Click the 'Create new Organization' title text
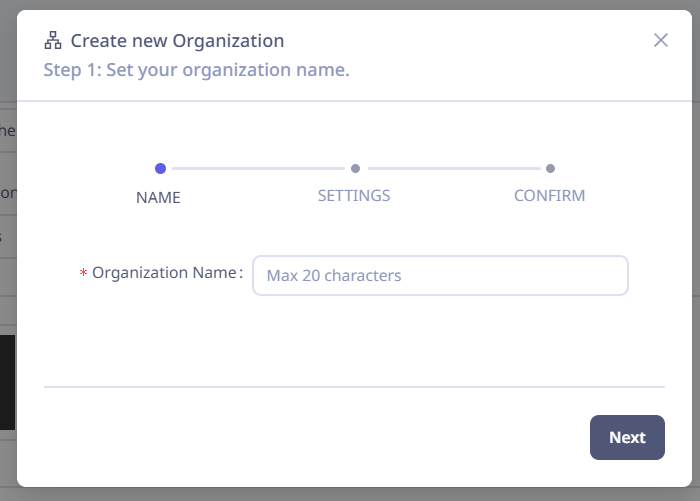Screen dimensions: 700x501 click(177, 41)
